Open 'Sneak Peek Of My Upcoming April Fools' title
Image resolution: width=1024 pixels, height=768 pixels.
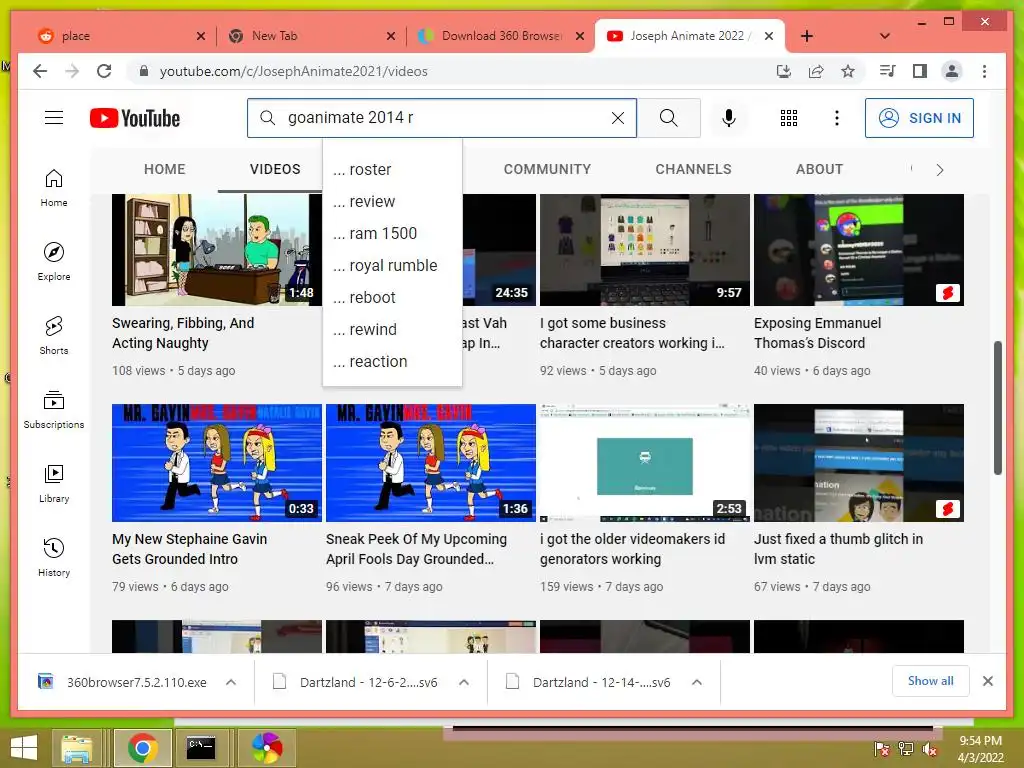pyautogui.click(x=416, y=549)
